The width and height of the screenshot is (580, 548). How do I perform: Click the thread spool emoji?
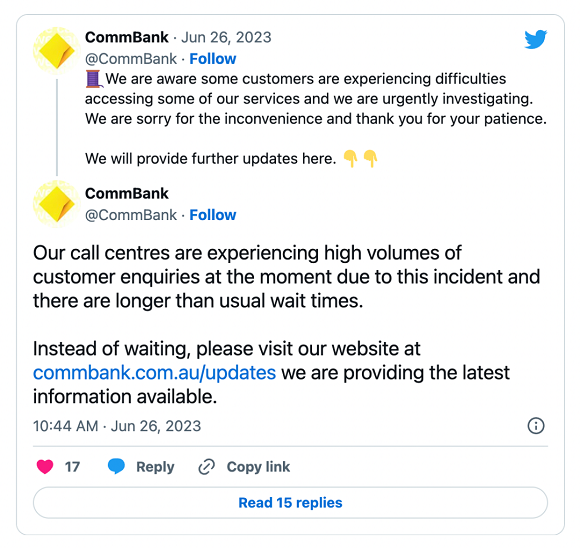tap(94, 79)
